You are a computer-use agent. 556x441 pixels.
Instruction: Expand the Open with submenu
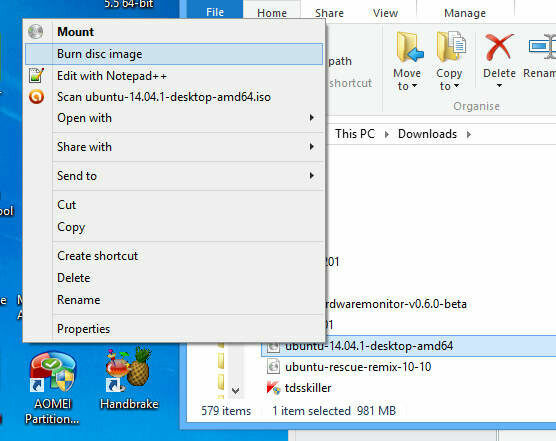(x=174, y=118)
